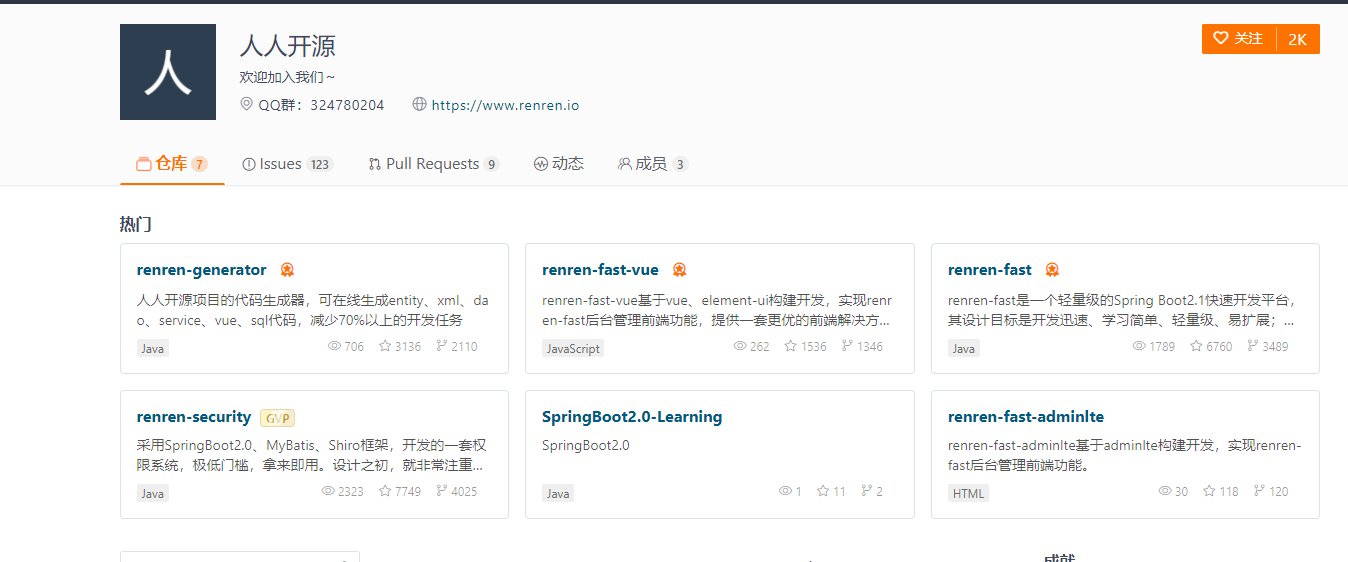Image resolution: width=1348 pixels, height=562 pixels.
Task: Click the recommended badge icon next to renren-fast
Action: coord(1052,270)
